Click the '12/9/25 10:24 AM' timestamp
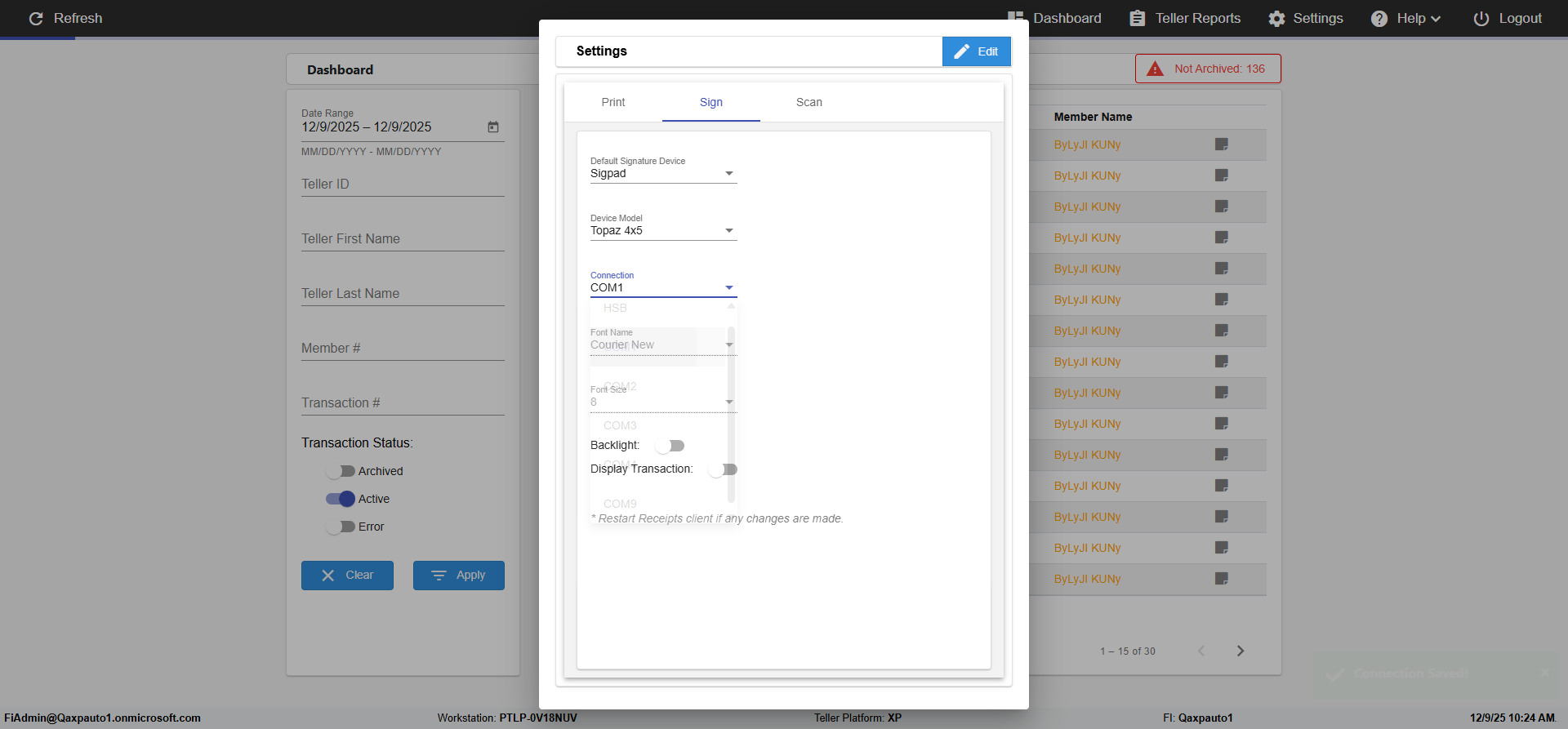The image size is (1568, 729). [x=1512, y=718]
